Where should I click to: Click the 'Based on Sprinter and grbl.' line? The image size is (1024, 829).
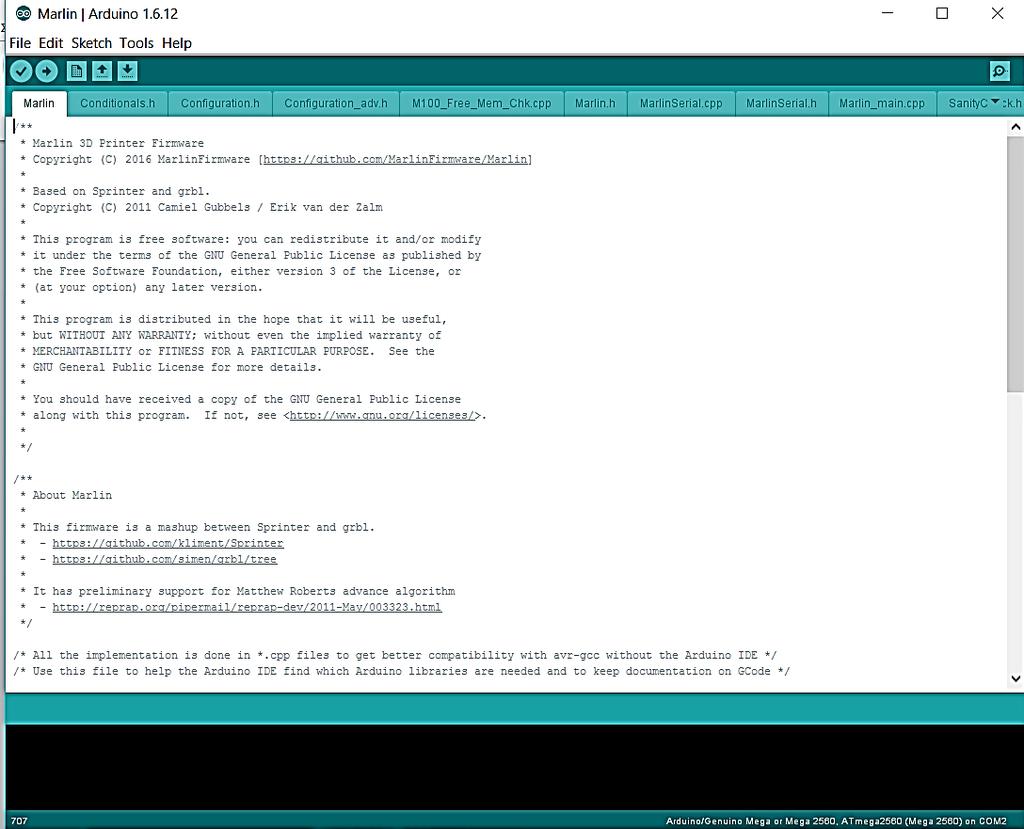(x=121, y=191)
